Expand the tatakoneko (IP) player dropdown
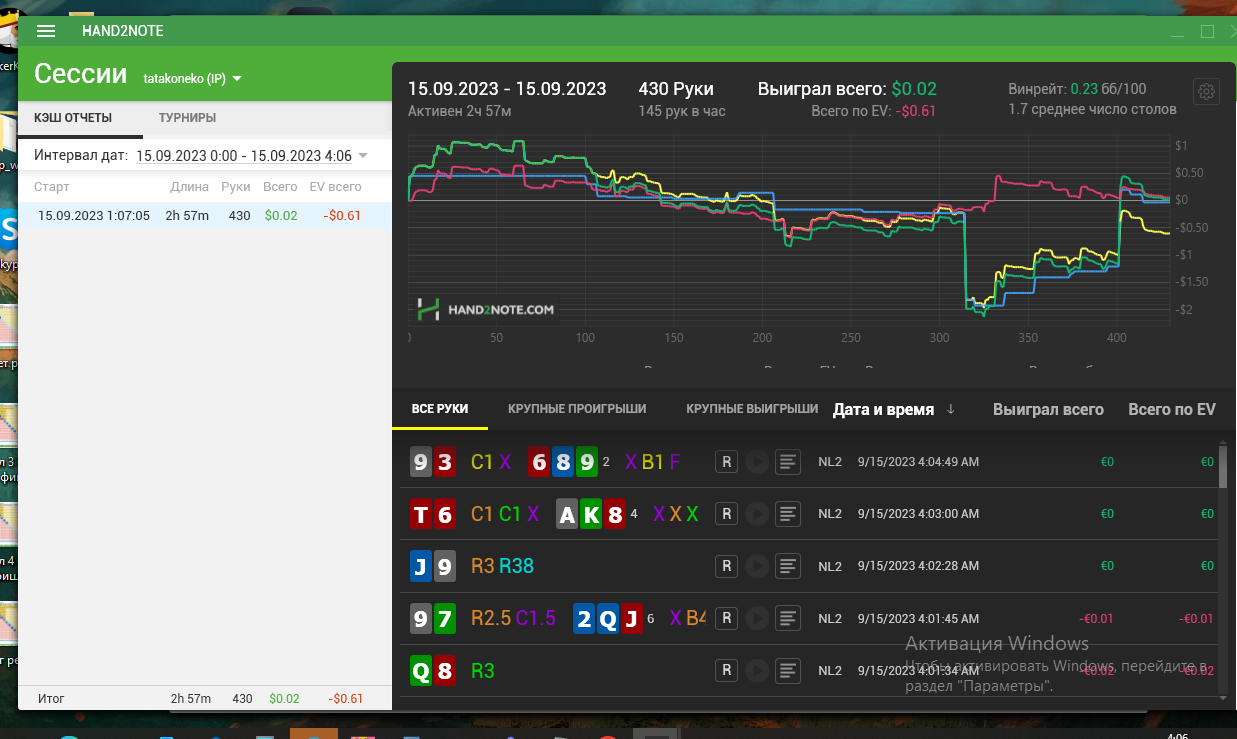The image size is (1237, 739). pyautogui.click(x=193, y=78)
